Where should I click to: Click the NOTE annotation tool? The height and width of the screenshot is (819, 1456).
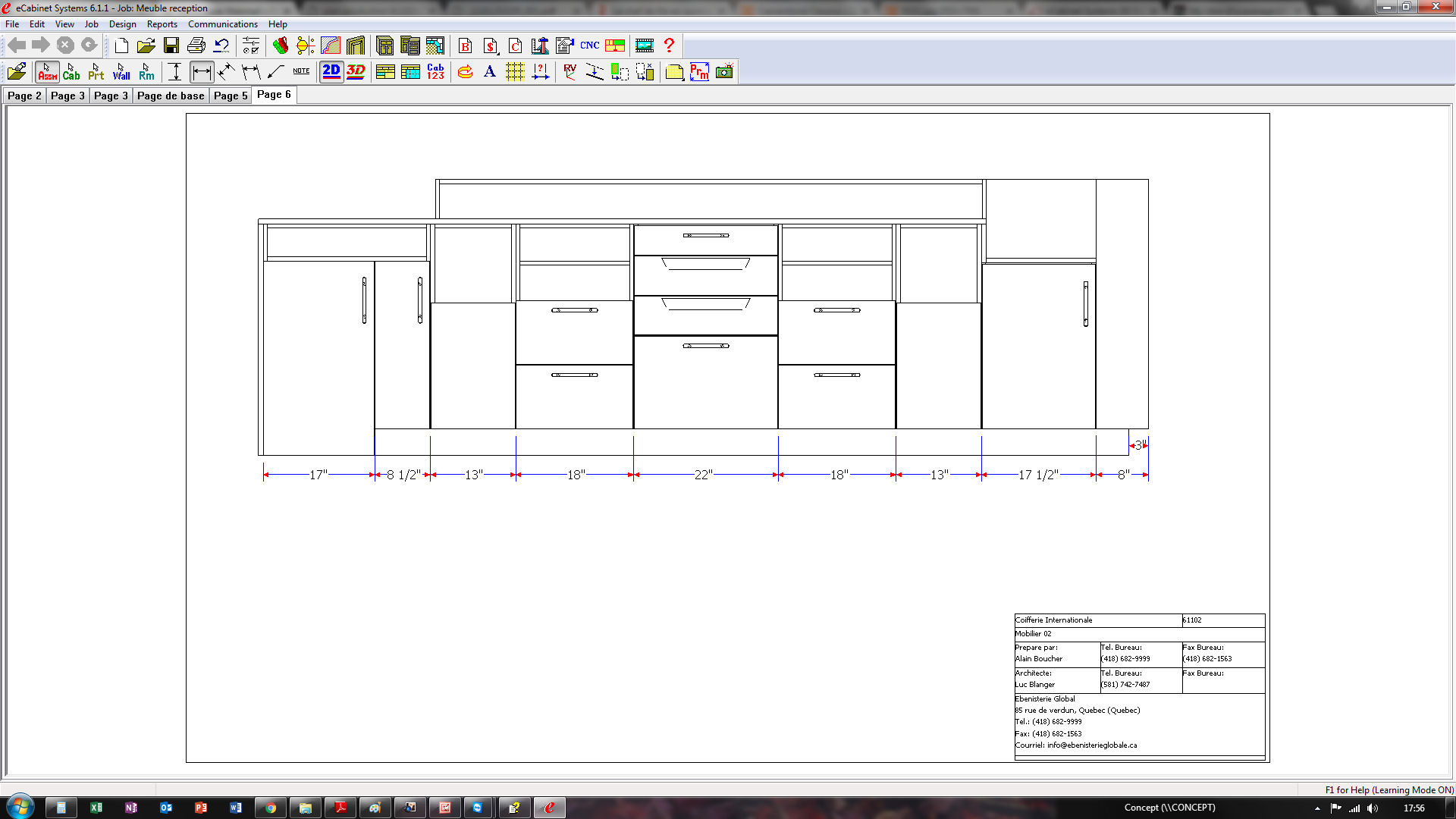301,71
